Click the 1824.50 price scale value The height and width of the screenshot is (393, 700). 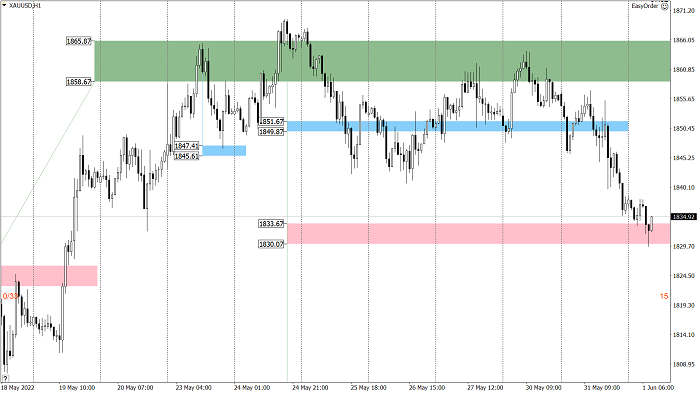tap(684, 276)
